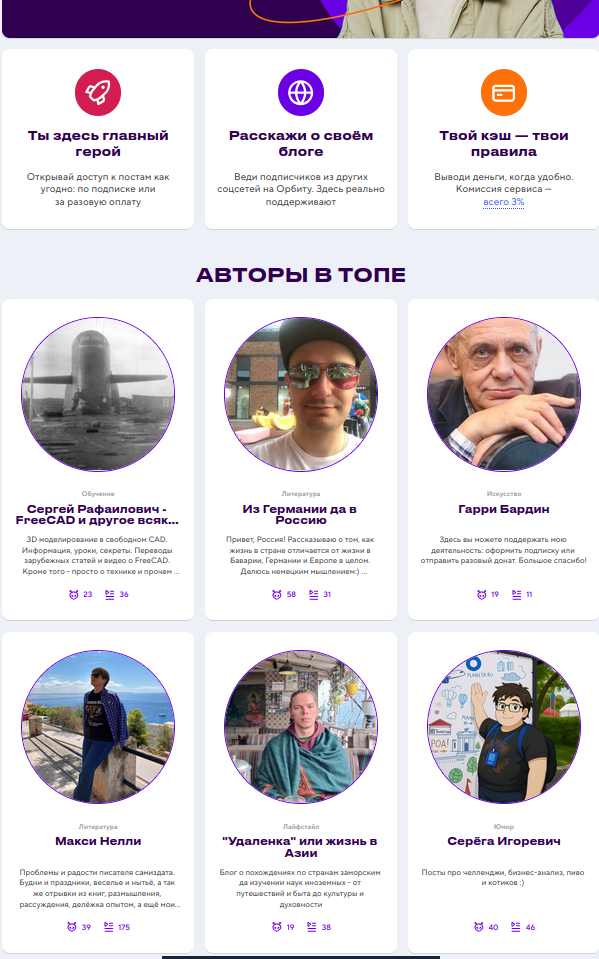The image size is (599, 959).
Task: Open the "всего 3%" commission link
Action: click(504, 202)
